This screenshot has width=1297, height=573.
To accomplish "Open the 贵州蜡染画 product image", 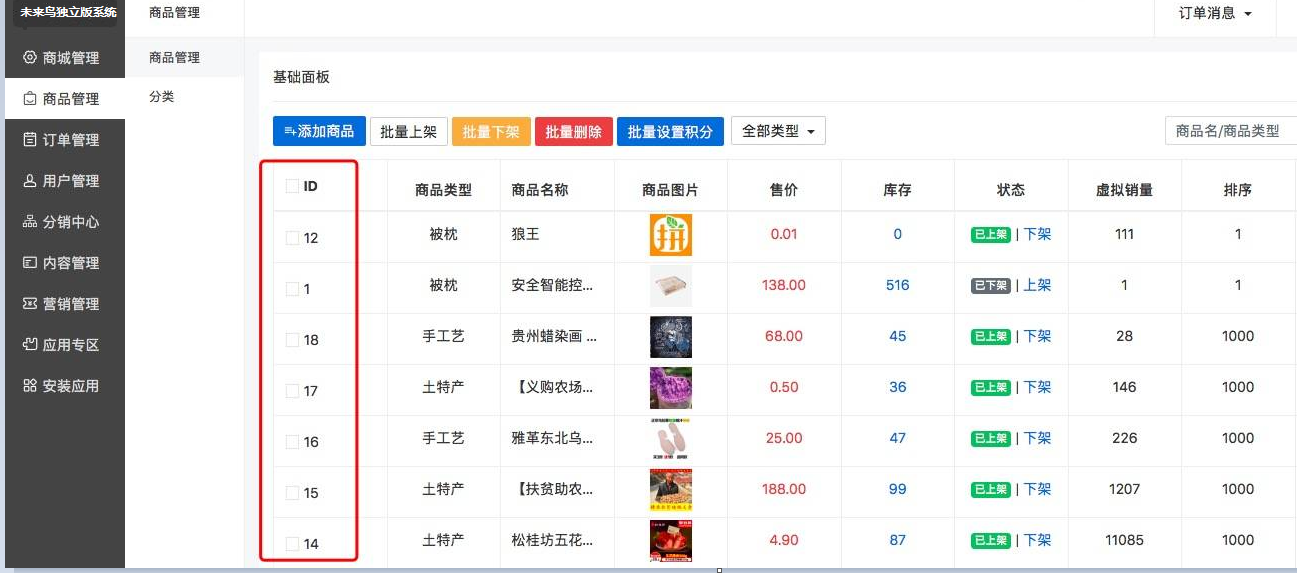I will 671,337.
